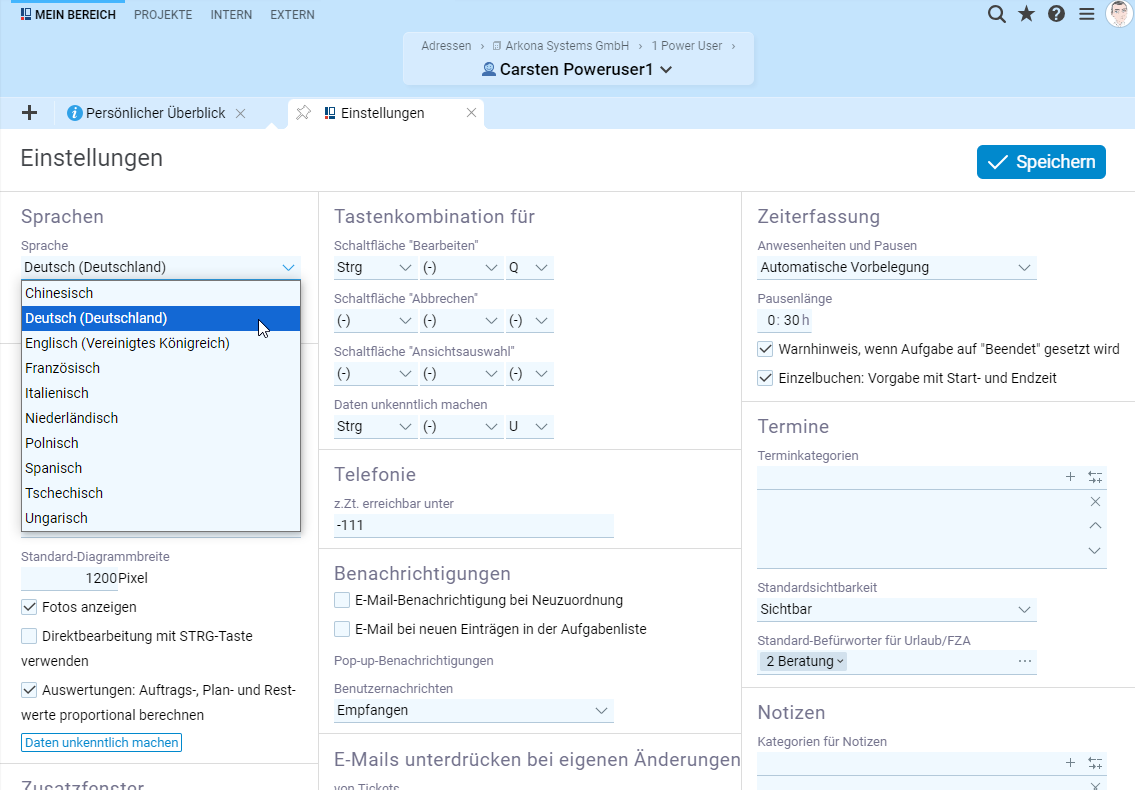Open Benutzernachrichten Empfangen dropdown
The image size is (1135, 790).
click(x=473, y=710)
